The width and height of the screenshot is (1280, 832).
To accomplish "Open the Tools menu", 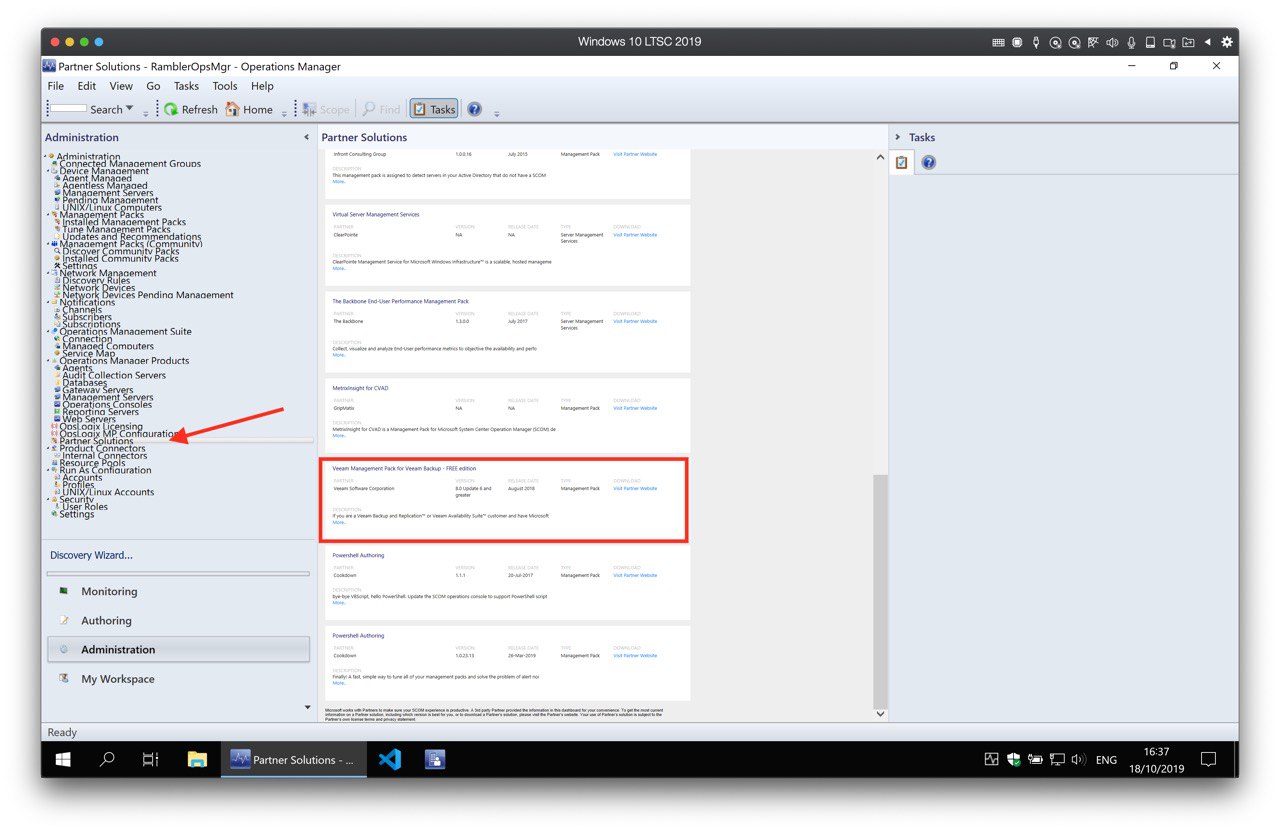I will [x=225, y=86].
